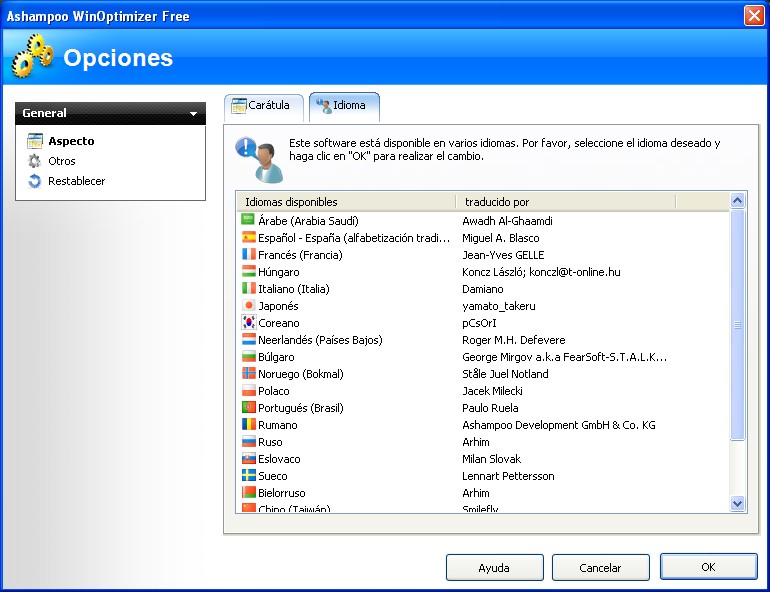Click the Portugal flag icon
The width and height of the screenshot is (770, 592).
pyautogui.click(x=248, y=407)
